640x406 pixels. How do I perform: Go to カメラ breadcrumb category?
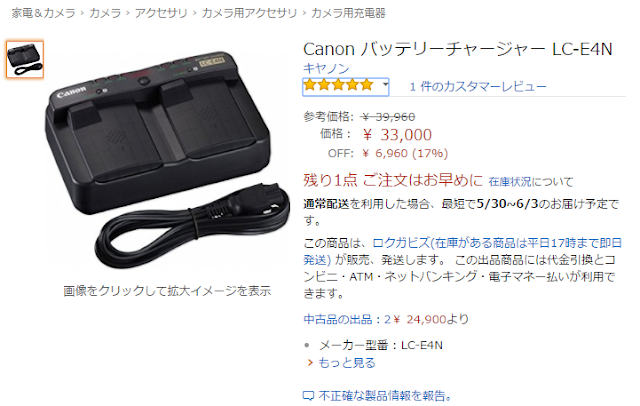coord(105,13)
